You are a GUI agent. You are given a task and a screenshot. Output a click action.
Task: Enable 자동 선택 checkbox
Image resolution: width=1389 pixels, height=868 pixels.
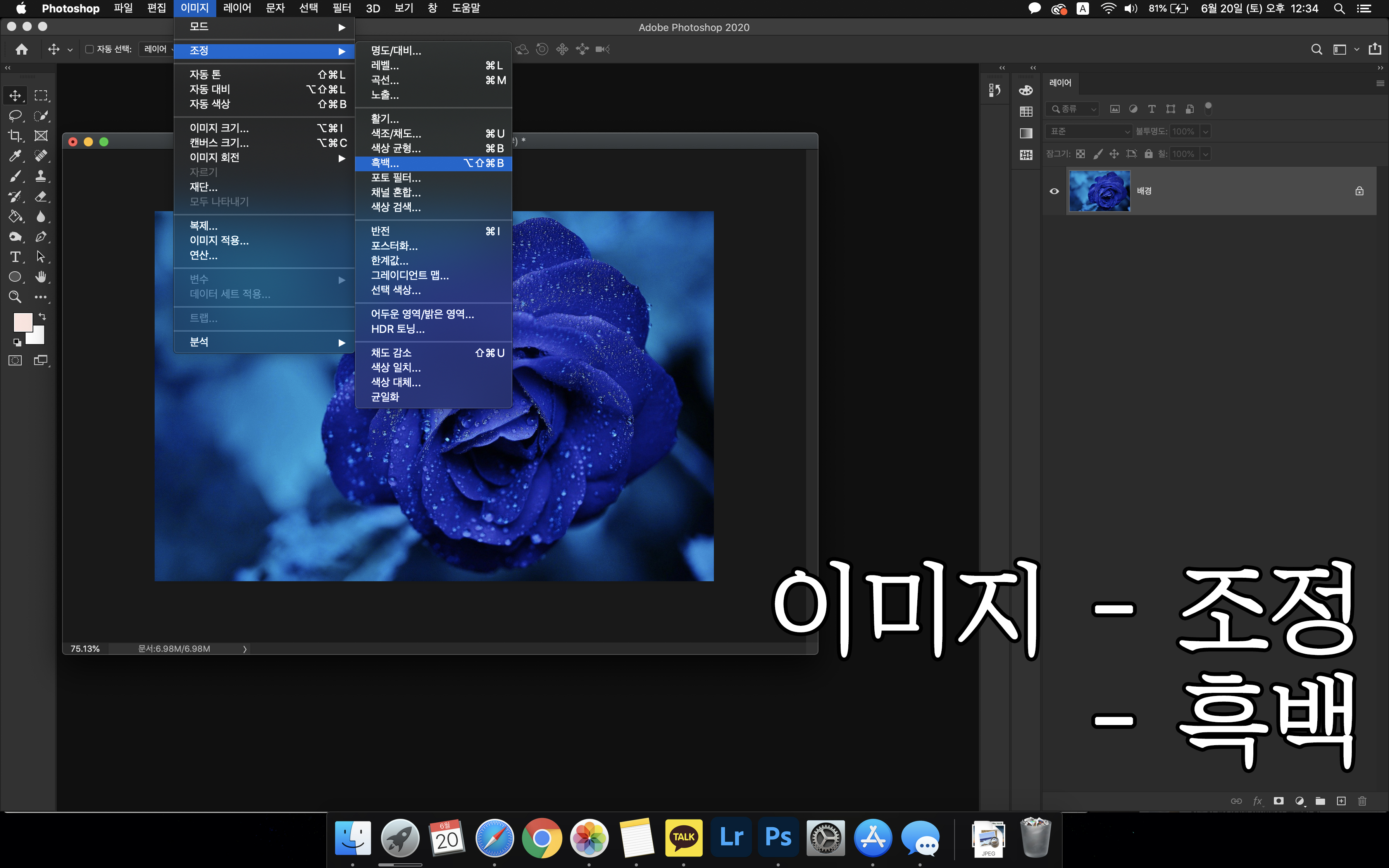click(x=90, y=49)
